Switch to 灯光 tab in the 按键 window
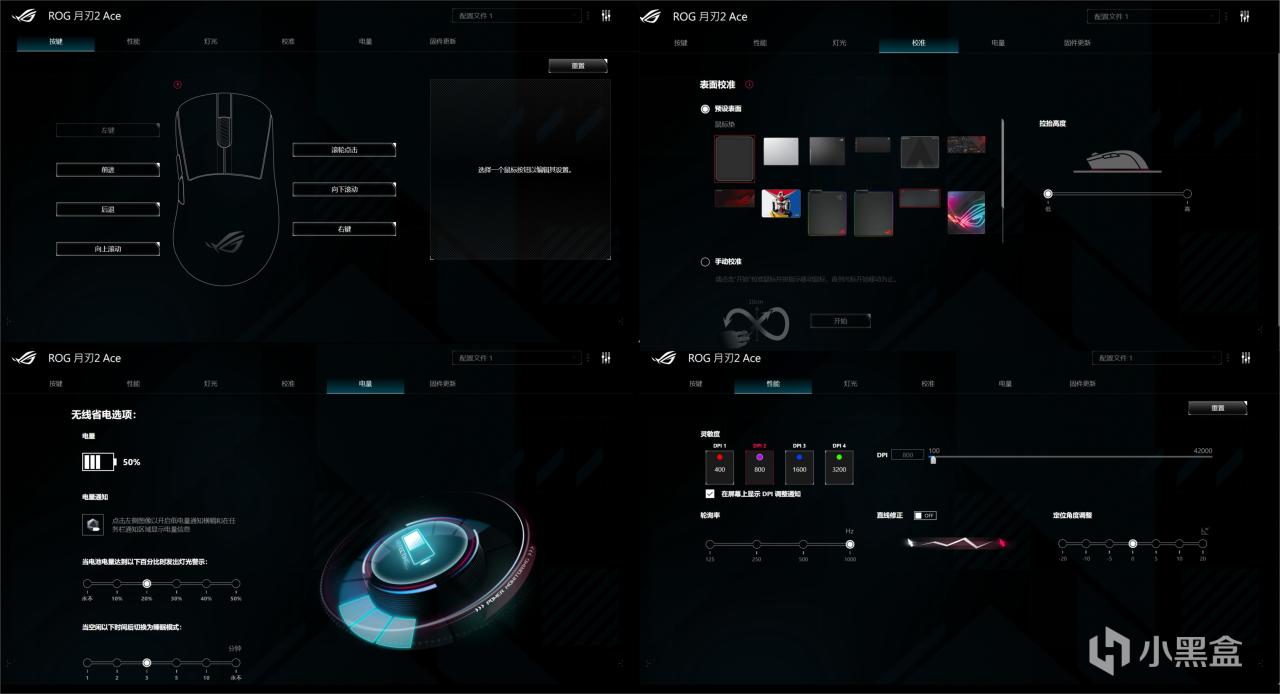 coord(211,42)
